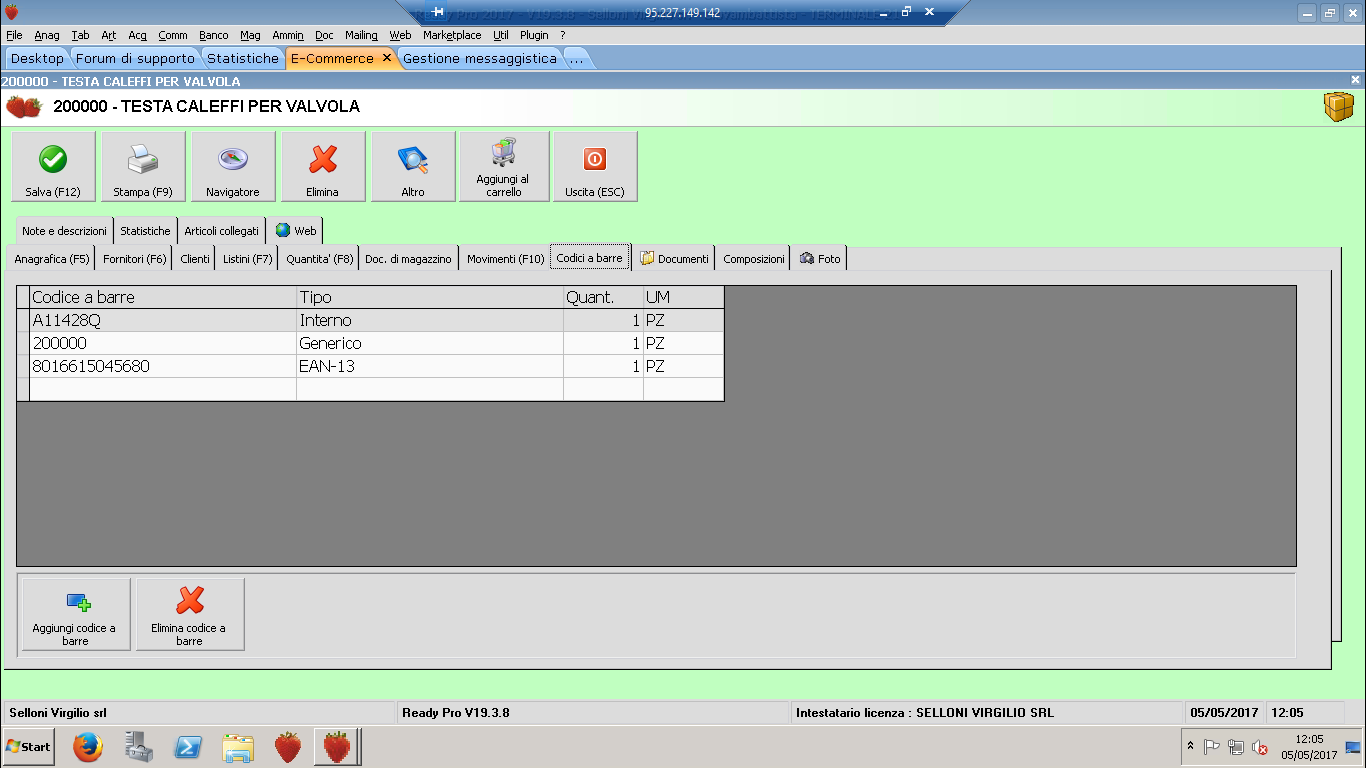Launch Firefox from the taskbar
Viewport: 1366px width, 768px height.
coord(88,747)
